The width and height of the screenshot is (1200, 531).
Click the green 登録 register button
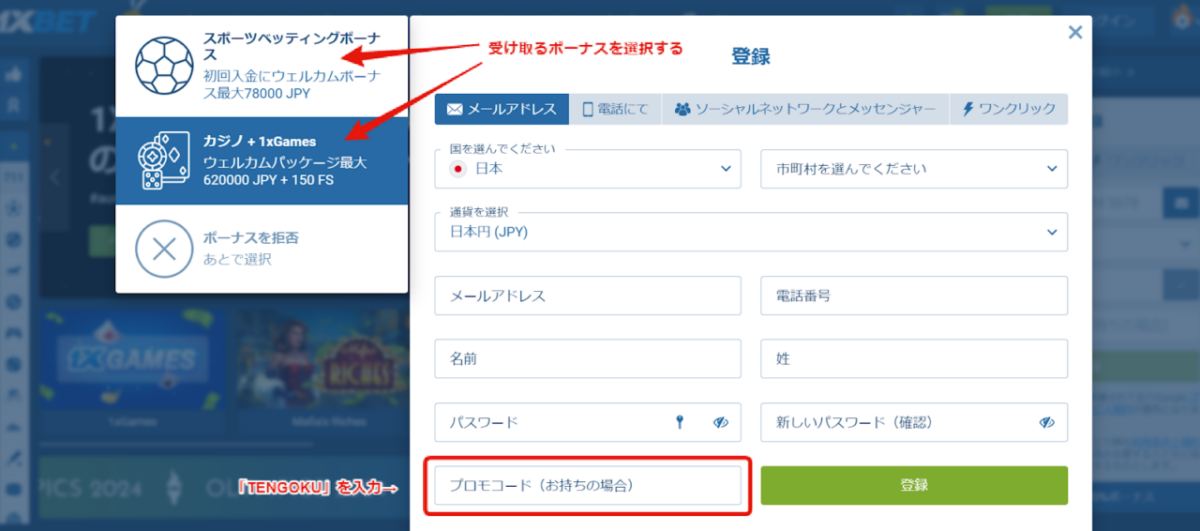click(x=914, y=485)
